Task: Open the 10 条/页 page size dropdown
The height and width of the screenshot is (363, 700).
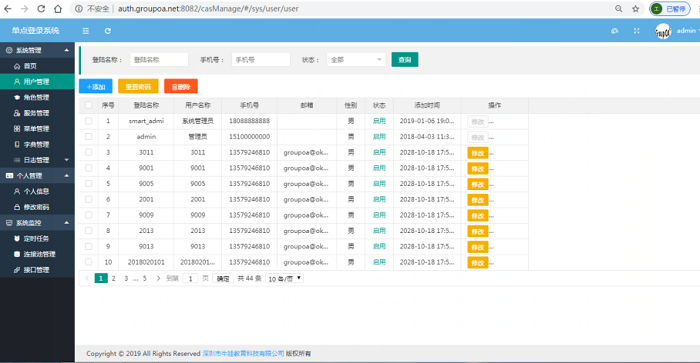Action: 284,279
